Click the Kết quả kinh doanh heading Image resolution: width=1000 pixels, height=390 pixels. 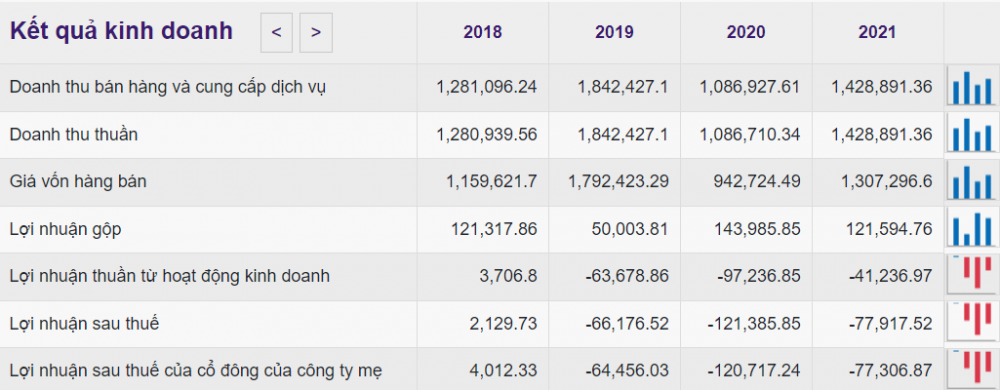click(121, 31)
